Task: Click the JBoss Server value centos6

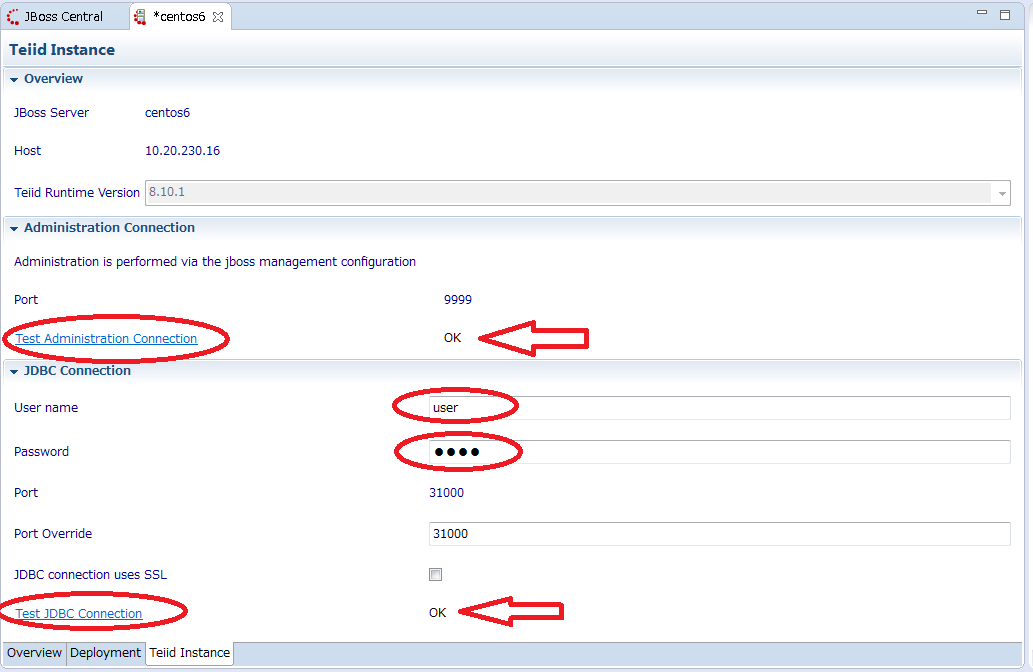Action: pos(167,113)
